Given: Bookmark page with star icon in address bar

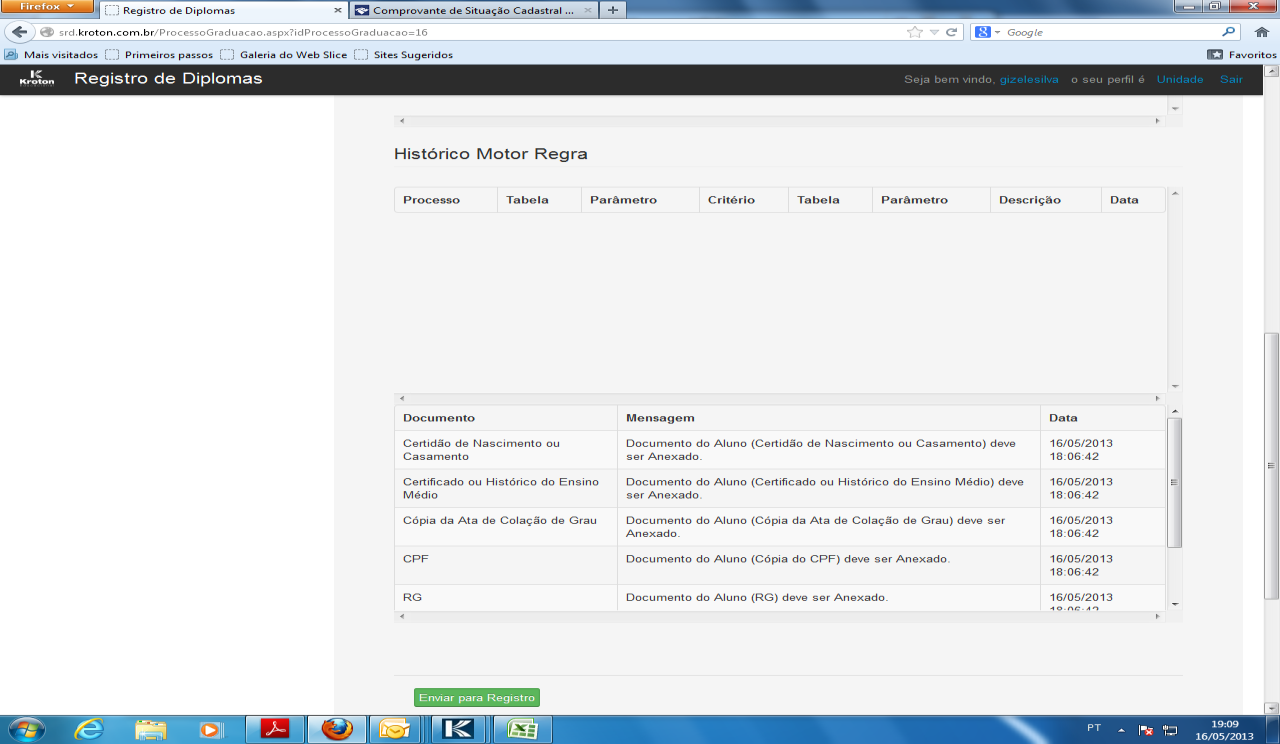Looking at the screenshot, I should coord(914,32).
